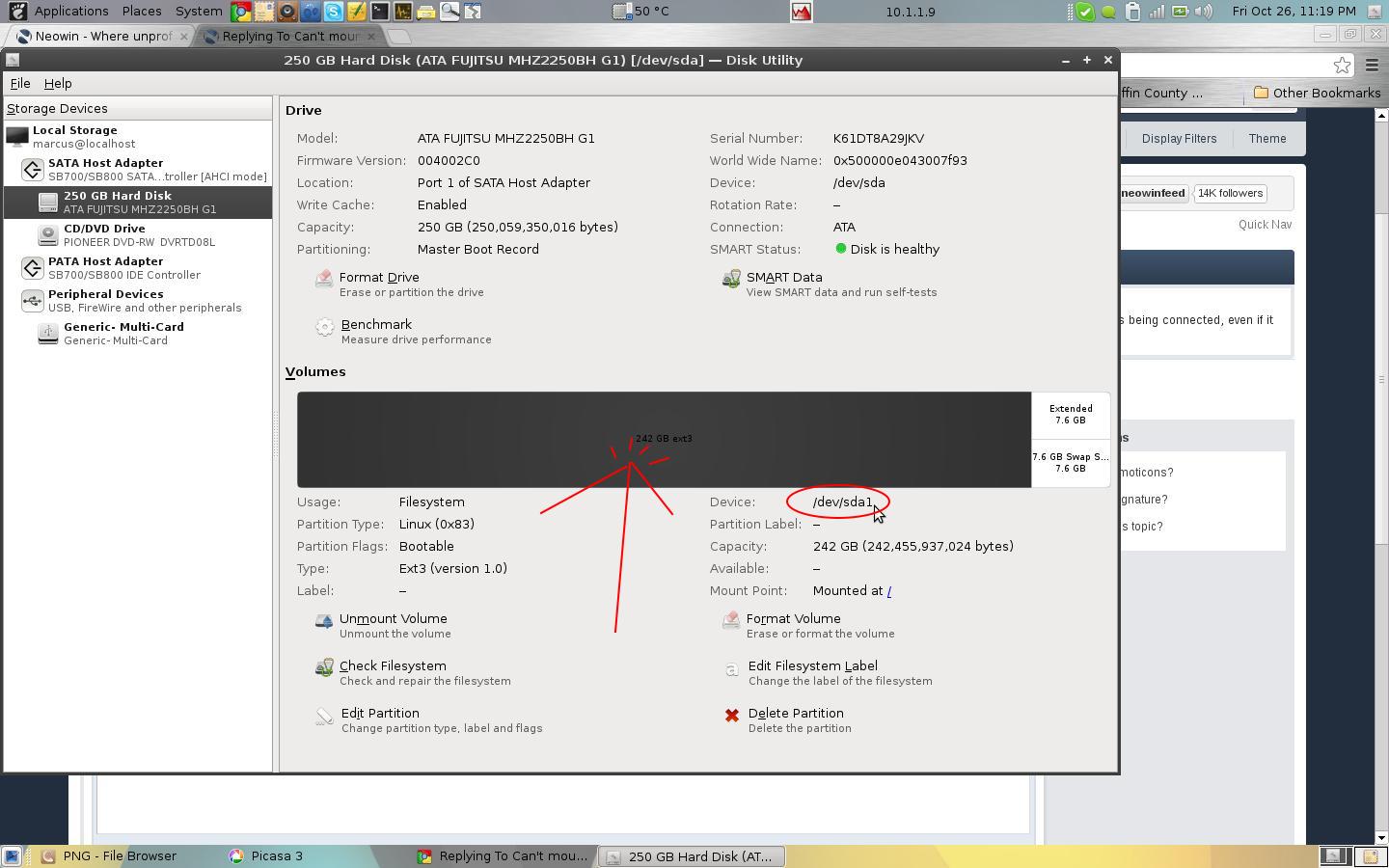
Task: Click the wireless signal strength icon
Action: coord(1157,12)
